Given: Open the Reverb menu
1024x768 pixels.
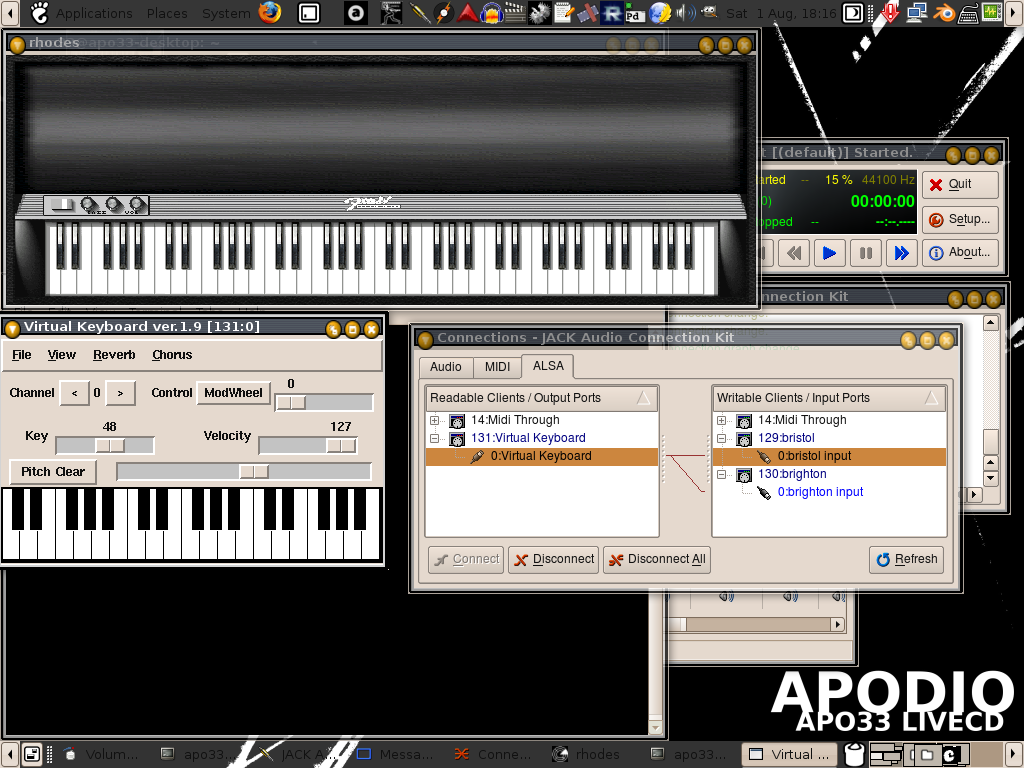Looking at the screenshot, I should point(114,355).
